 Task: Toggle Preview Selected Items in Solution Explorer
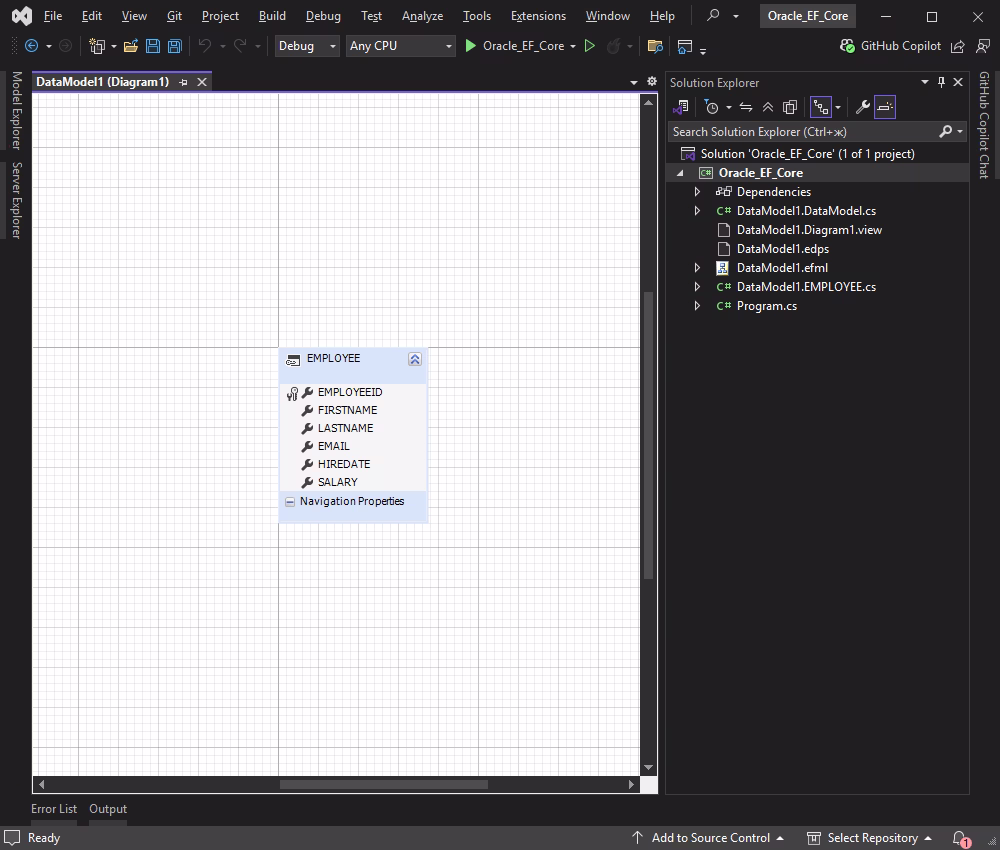pos(884,107)
